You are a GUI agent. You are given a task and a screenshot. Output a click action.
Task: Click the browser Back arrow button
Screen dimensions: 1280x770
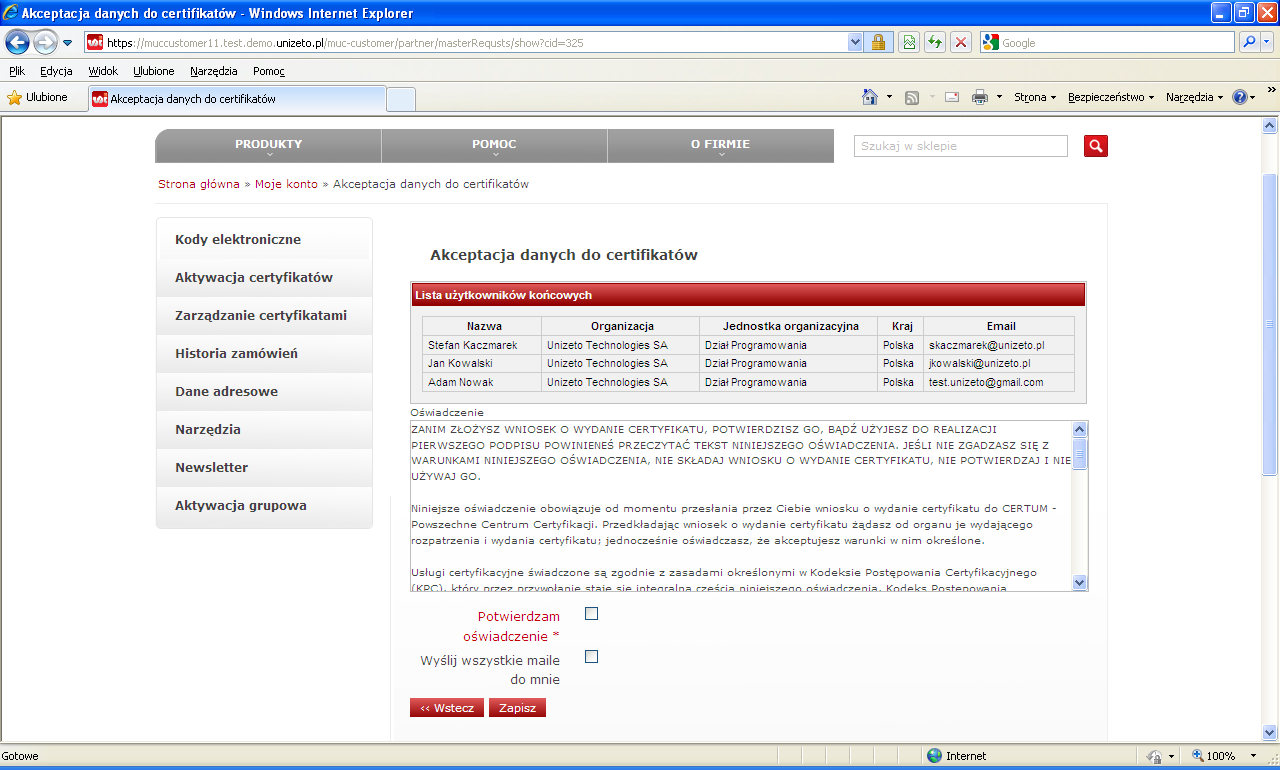tap(17, 42)
